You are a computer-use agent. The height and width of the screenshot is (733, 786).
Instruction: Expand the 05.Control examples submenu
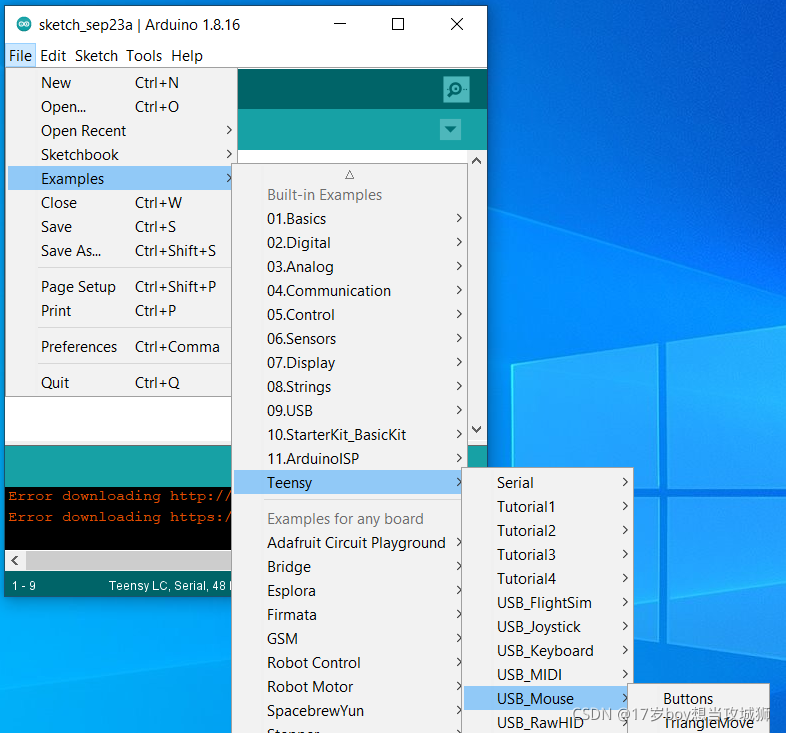[x=349, y=315]
